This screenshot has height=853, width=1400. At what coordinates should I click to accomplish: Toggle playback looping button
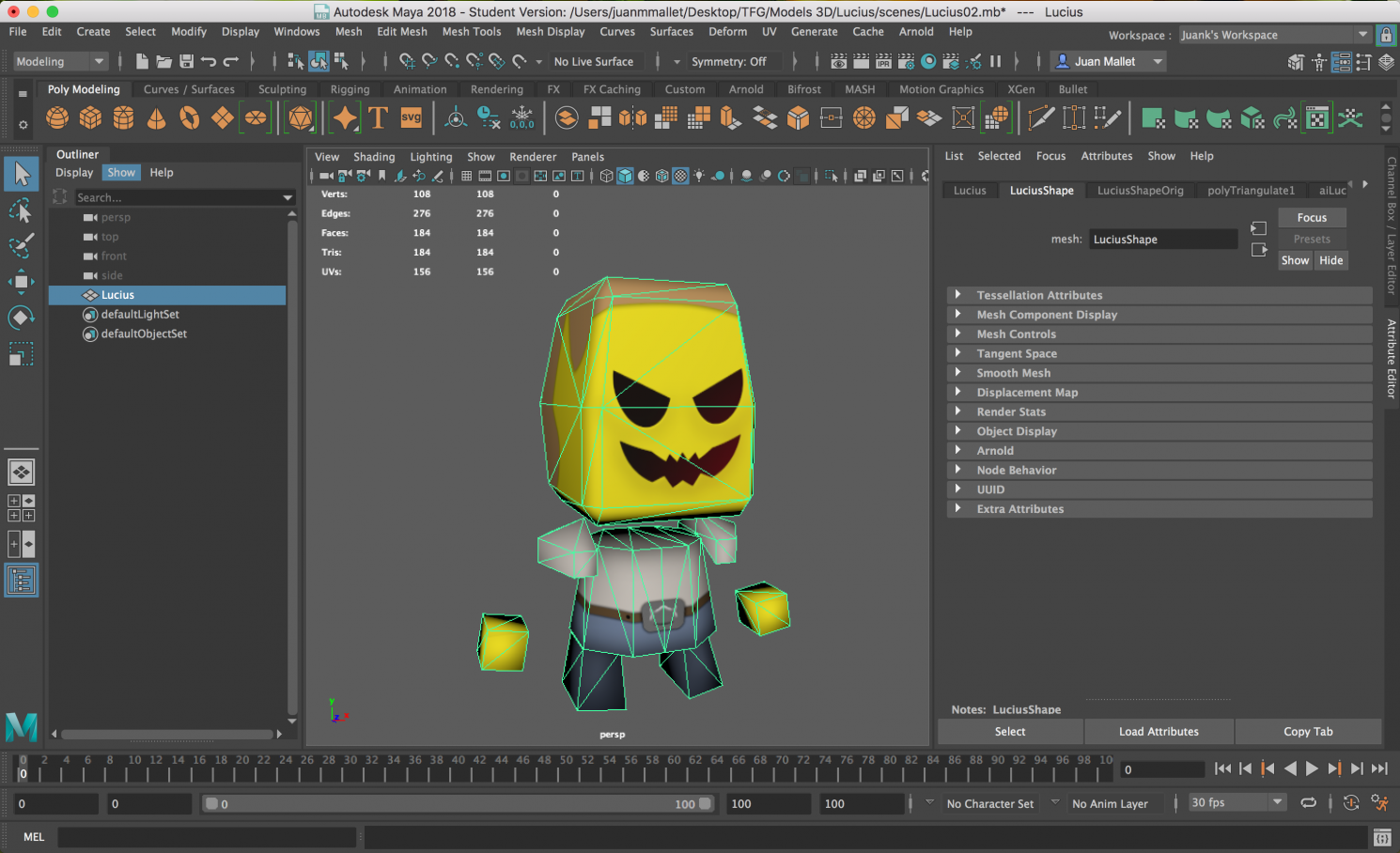1308,803
